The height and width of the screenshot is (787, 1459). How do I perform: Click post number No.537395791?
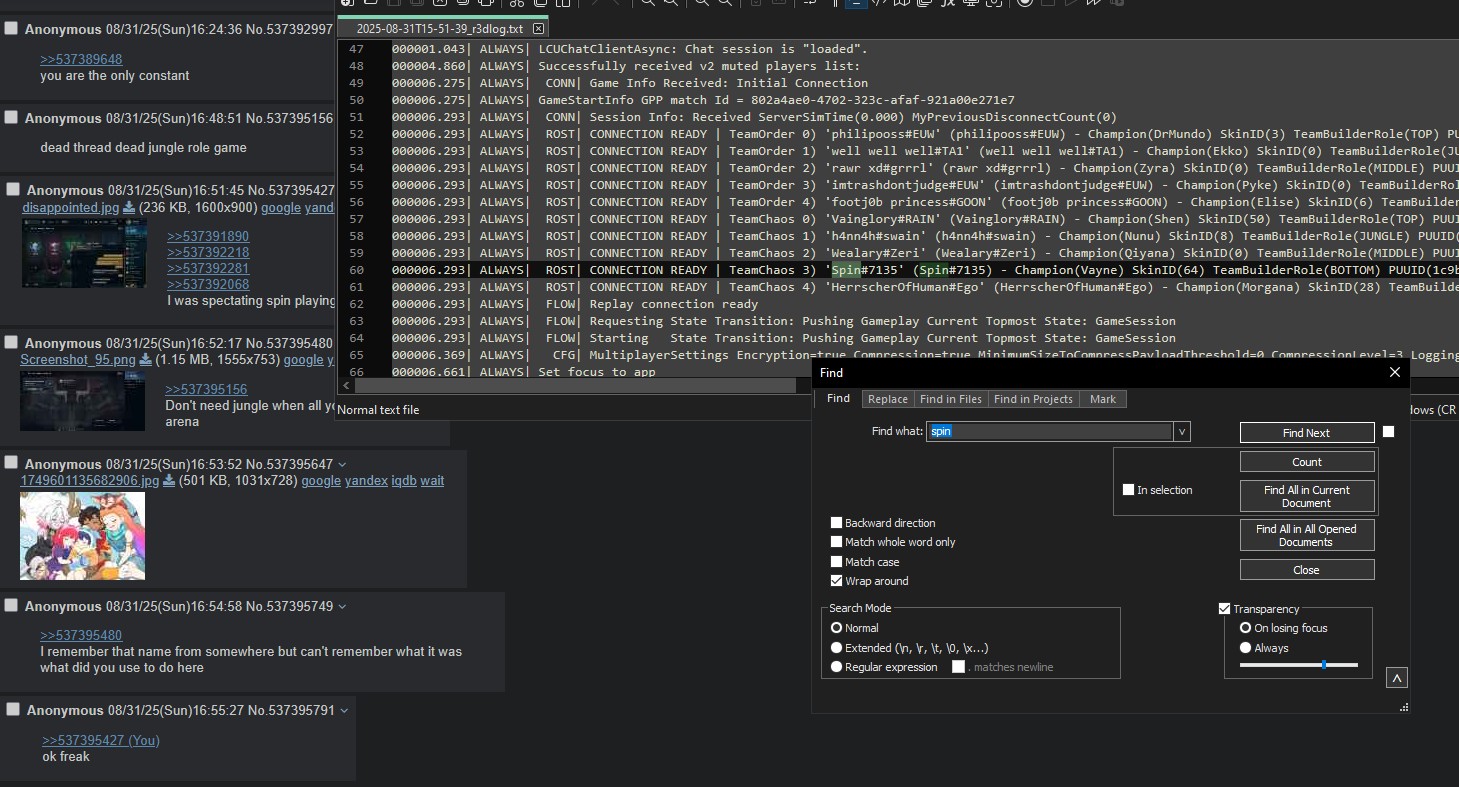click(x=291, y=711)
